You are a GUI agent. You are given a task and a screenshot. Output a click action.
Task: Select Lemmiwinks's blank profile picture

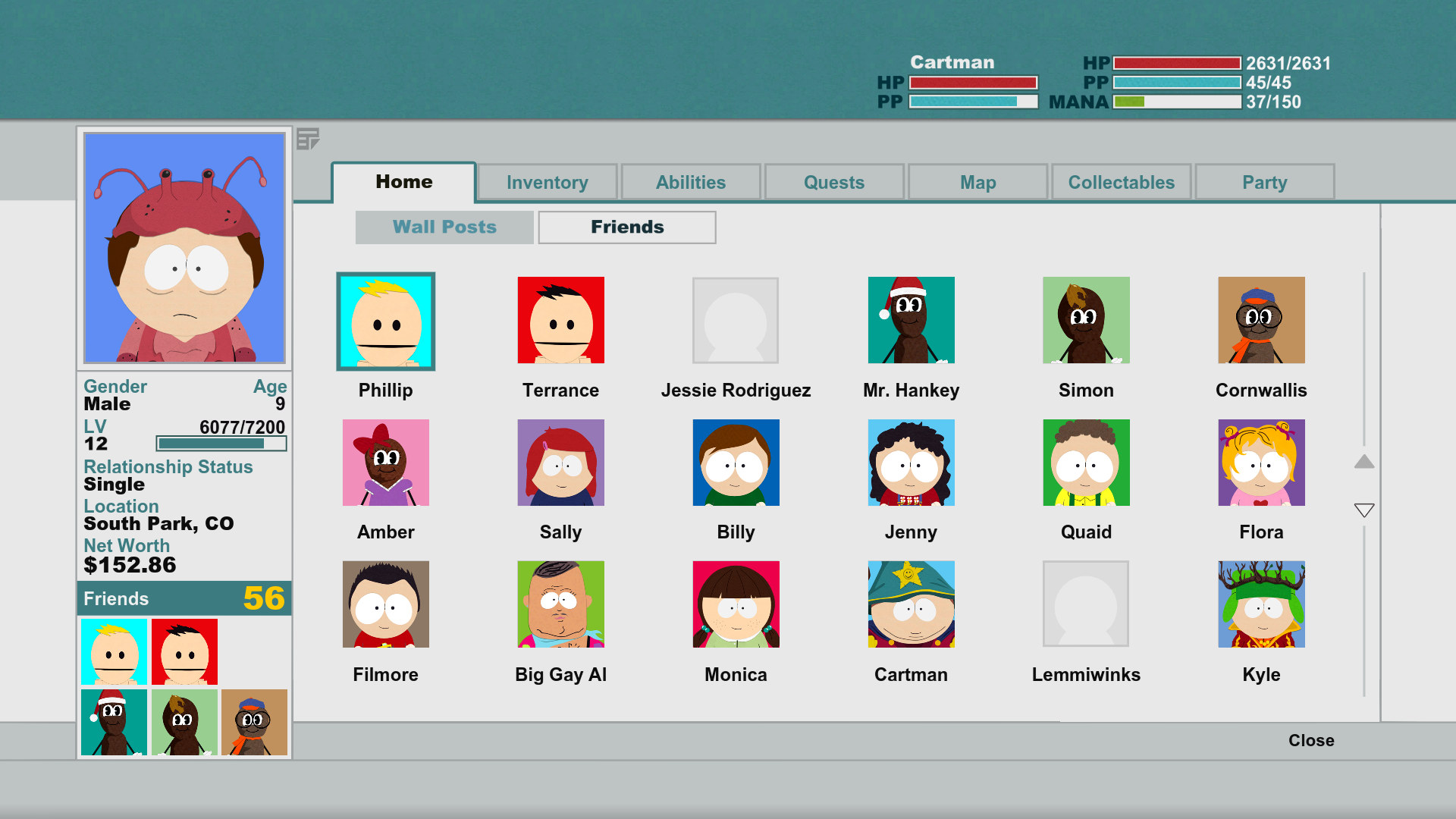(1086, 604)
